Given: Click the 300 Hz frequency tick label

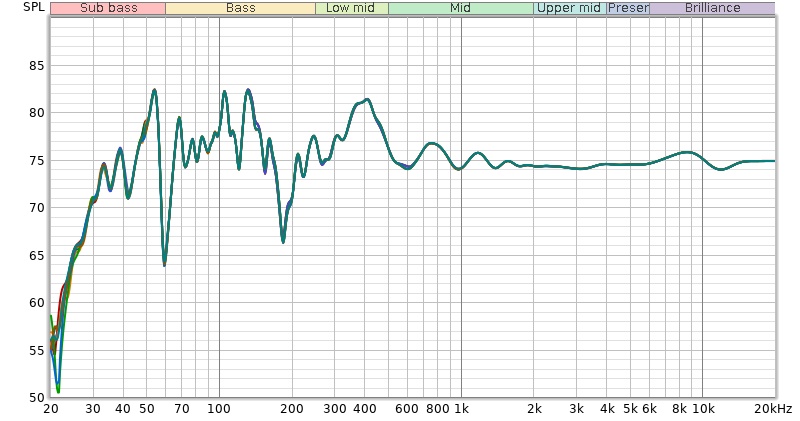Looking at the screenshot, I should (x=335, y=409).
